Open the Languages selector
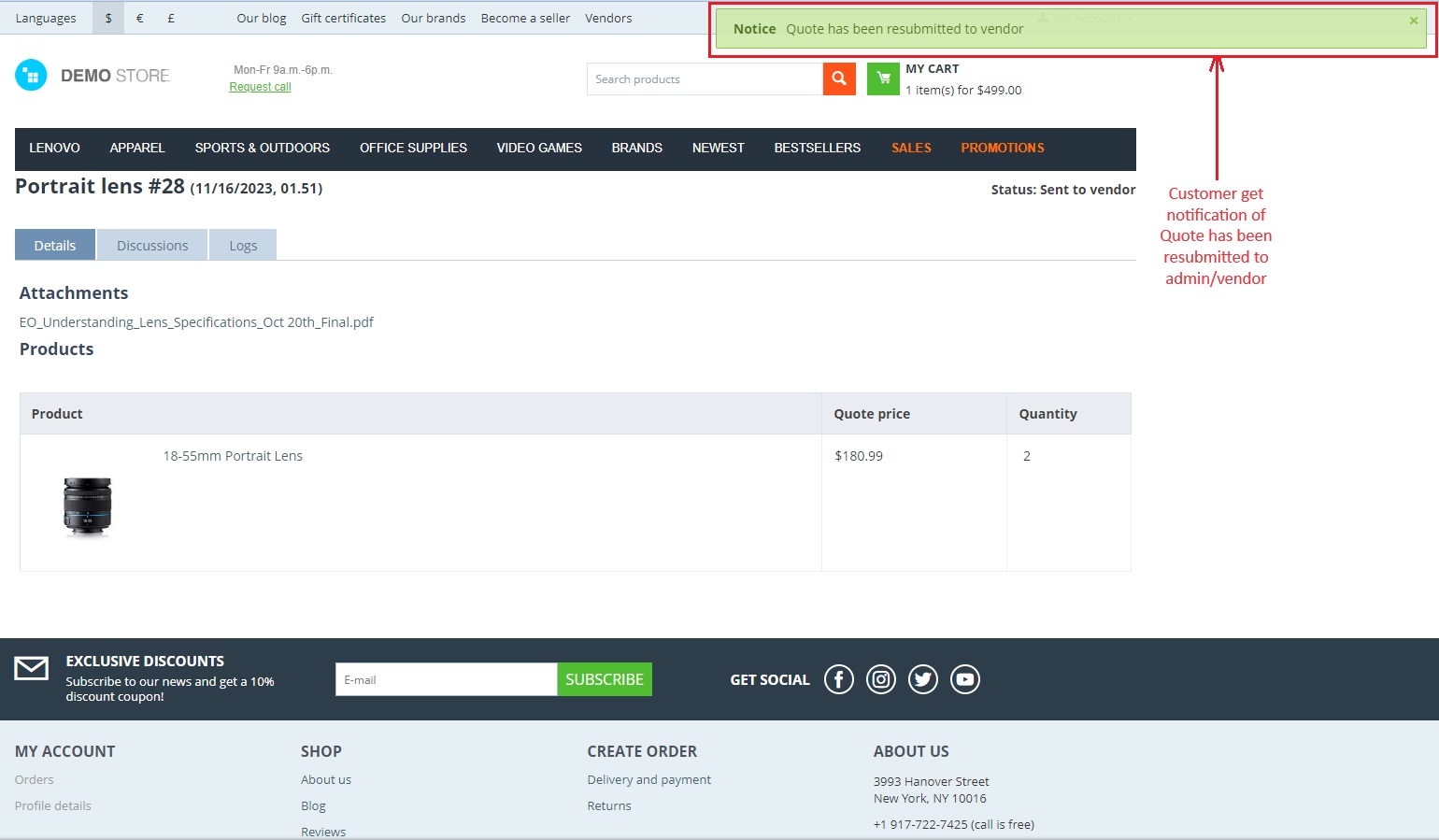Image resolution: width=1439 pixels, height=840 pixels. coord(46,18)
